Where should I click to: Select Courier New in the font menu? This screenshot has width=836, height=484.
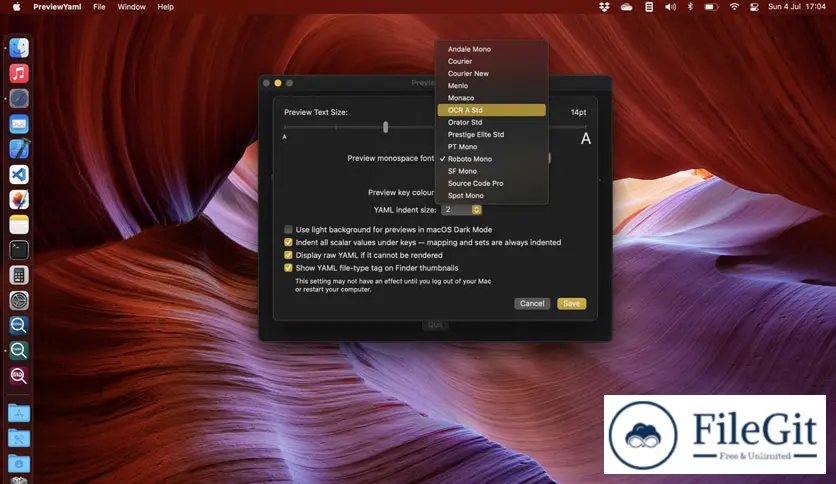pyautogui.click(x=492, y=74)
